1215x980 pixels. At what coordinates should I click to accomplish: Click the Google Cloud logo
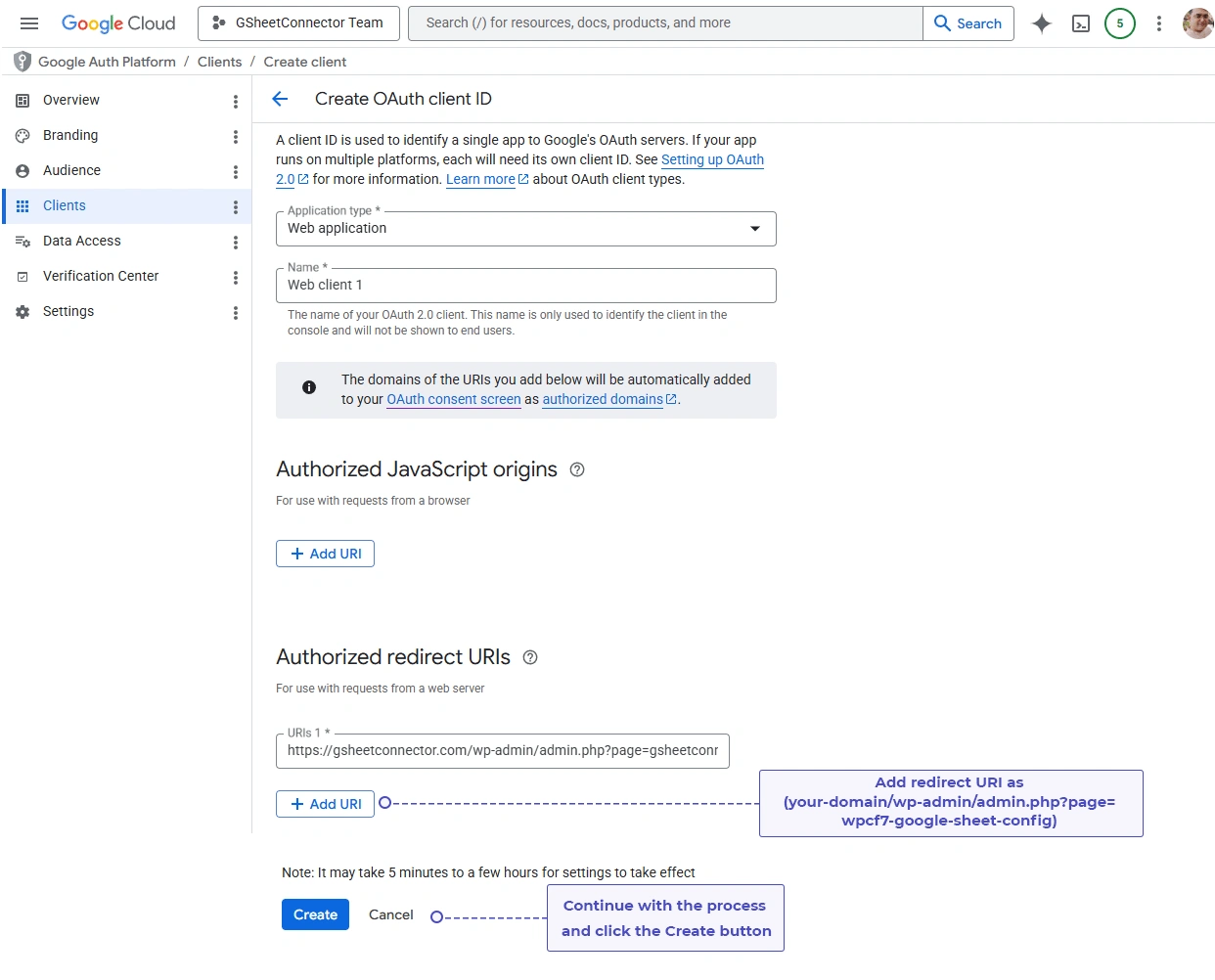pyautogui.click(x=118, y=23)
